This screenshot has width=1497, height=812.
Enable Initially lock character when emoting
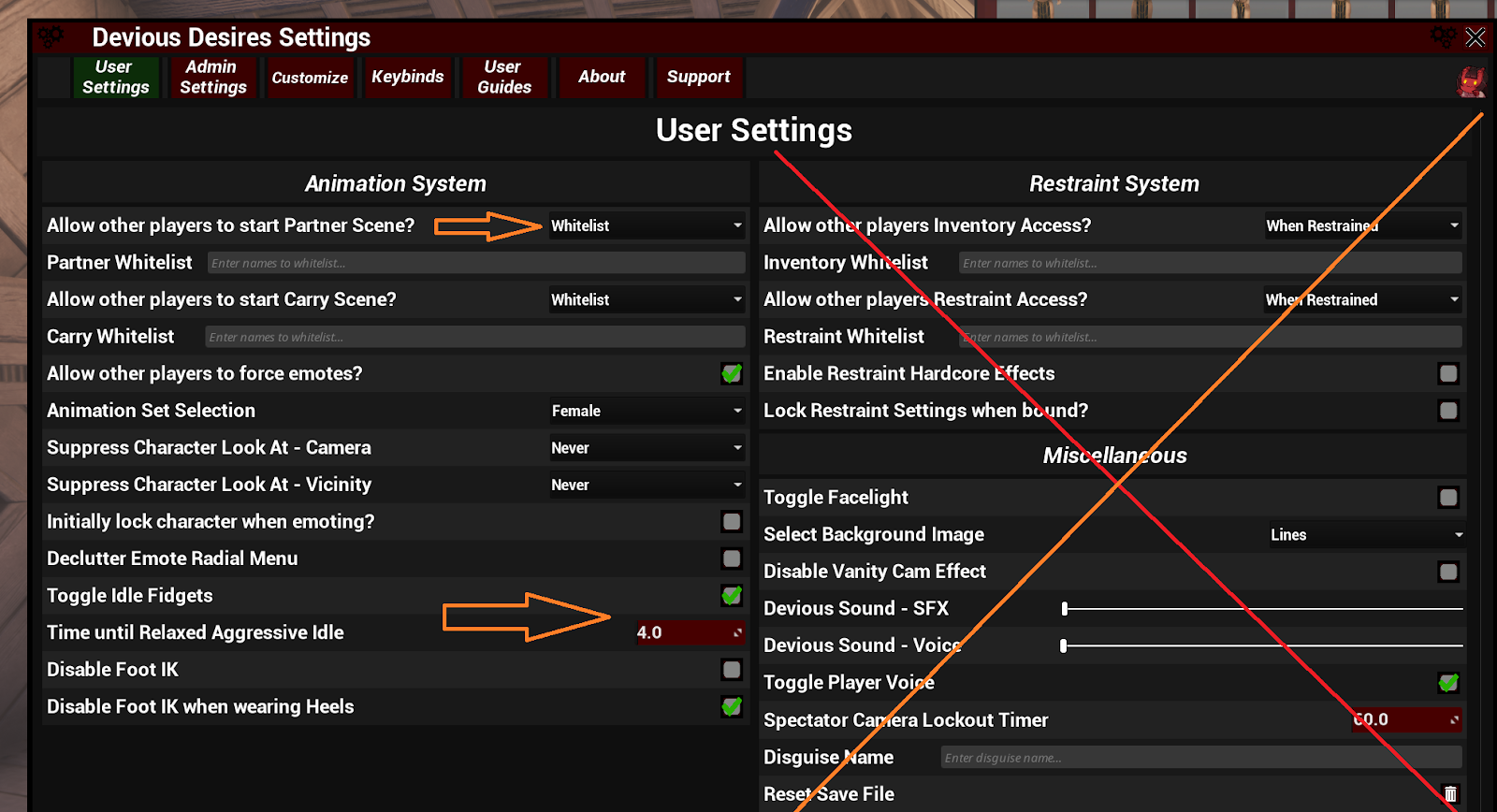point(732,521)
